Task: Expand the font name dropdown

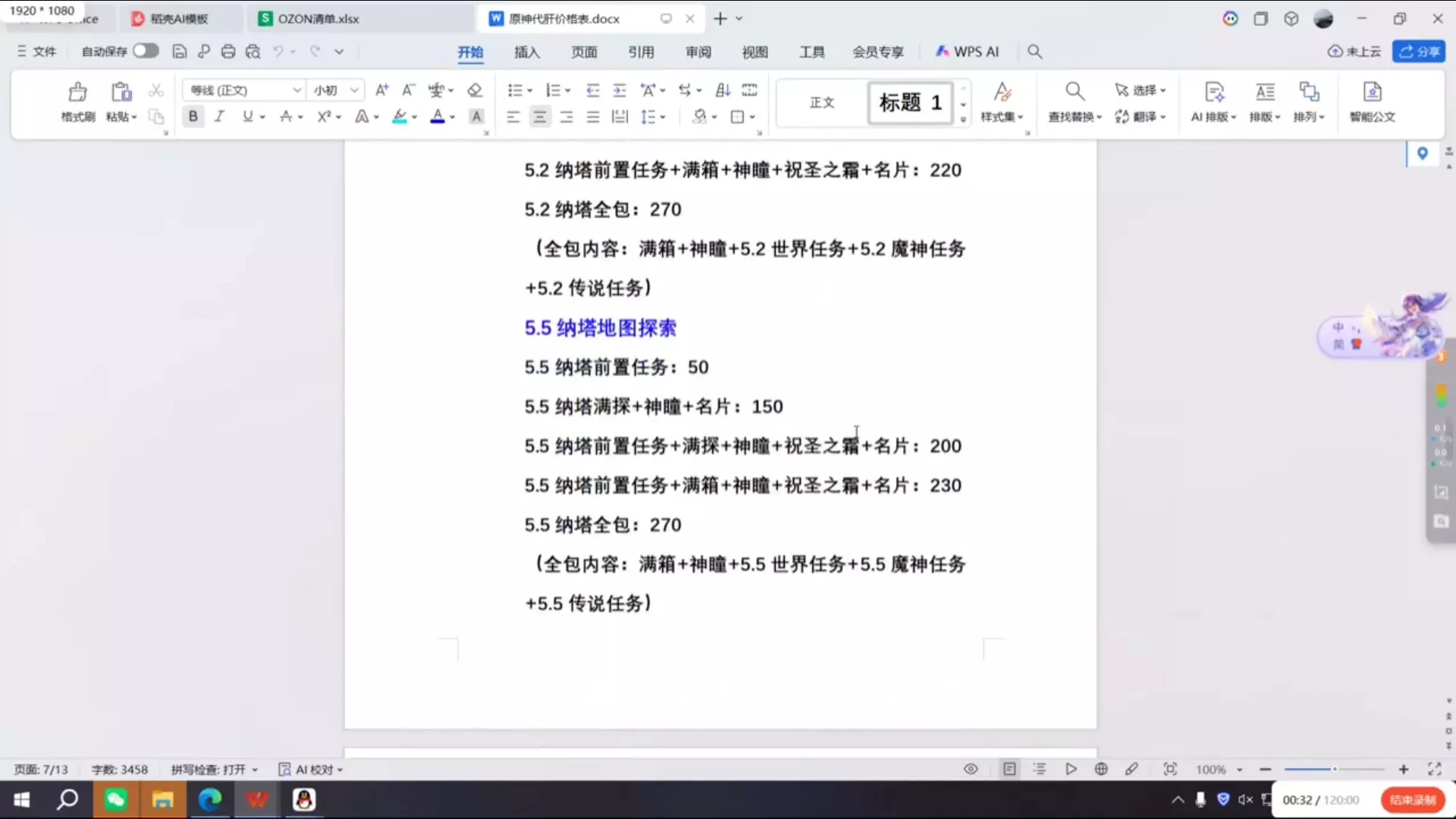Action: point(297,90)
